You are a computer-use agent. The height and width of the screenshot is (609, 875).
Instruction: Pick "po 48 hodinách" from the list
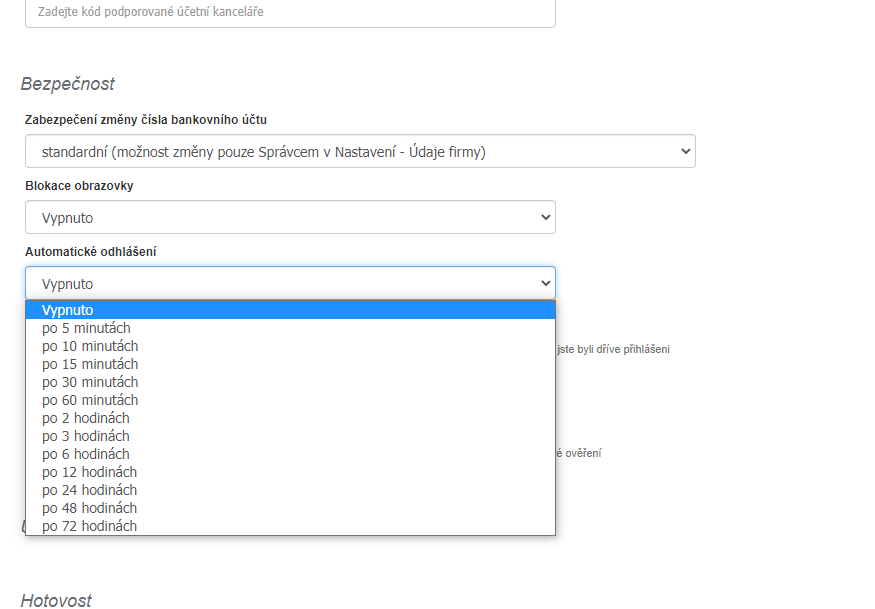pyautogui.click(x=90, y=508)
